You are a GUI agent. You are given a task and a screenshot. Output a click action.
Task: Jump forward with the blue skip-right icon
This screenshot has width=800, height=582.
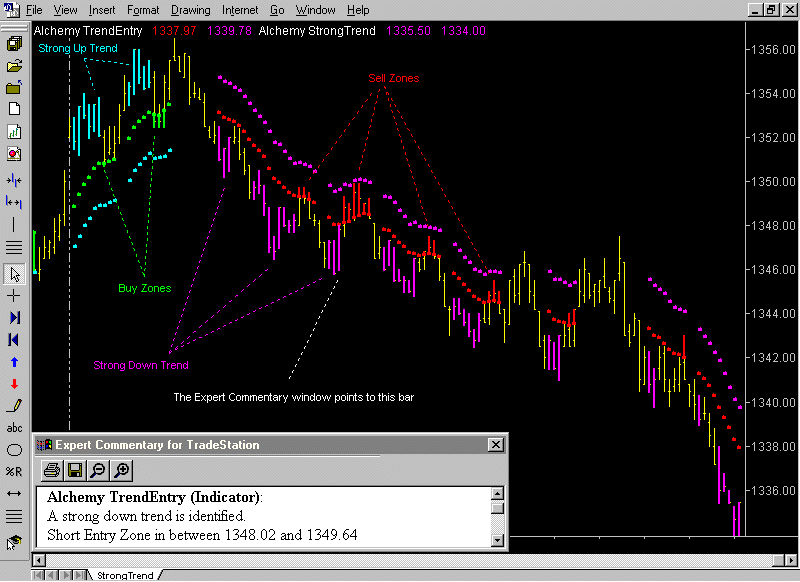click(x=14, y=318)
